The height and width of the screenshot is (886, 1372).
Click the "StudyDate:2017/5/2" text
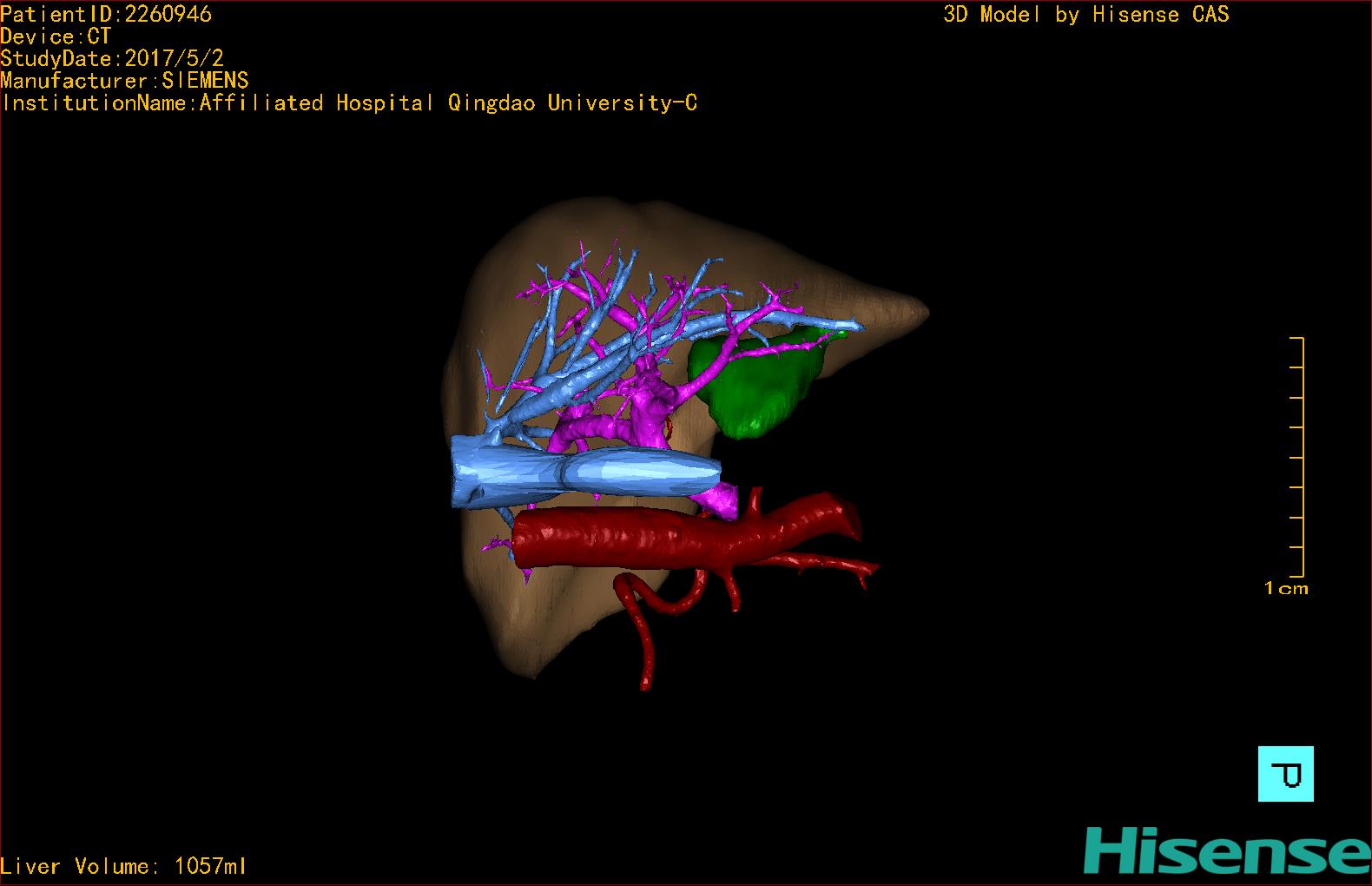[112, 58]
